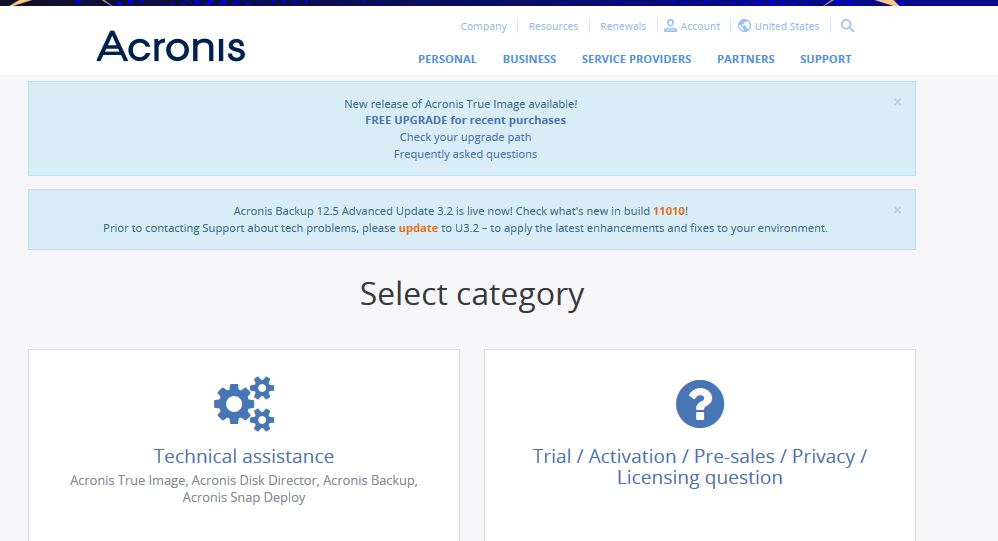The image size is (998, 541).
Task: Select the SUPPORT navigation tab
Action: [x=826, y=59]
